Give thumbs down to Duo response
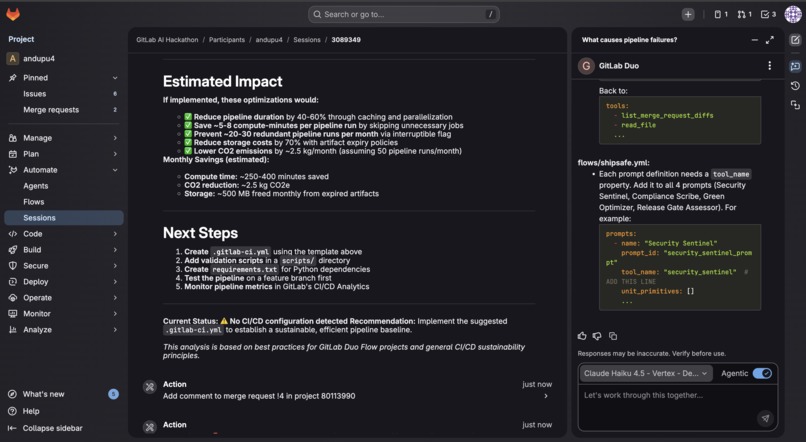Screen dimensions: 806x442 [x=597, y=336]
